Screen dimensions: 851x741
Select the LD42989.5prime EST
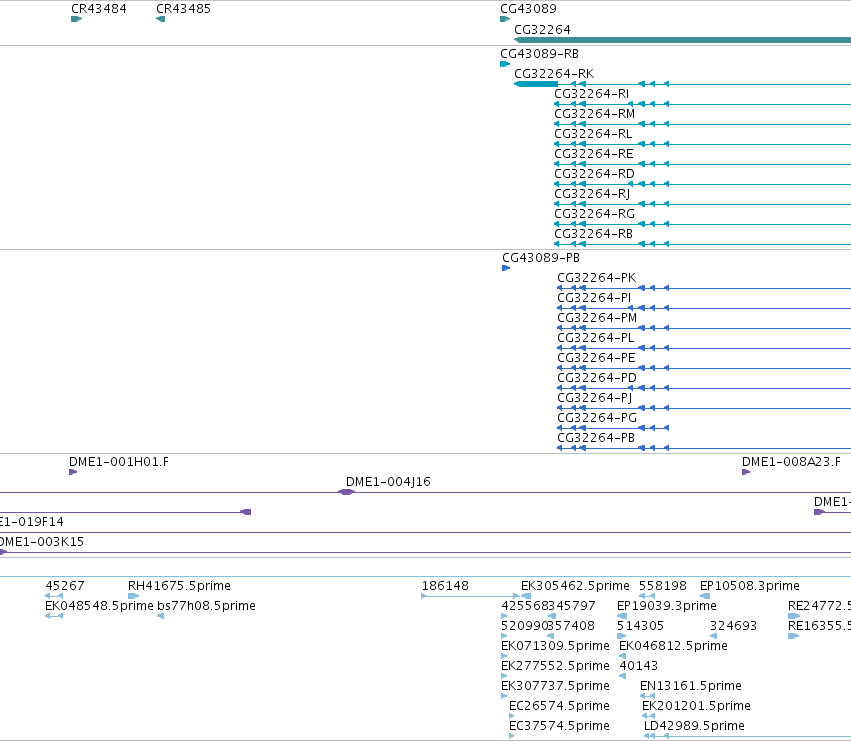coord(747,737)
